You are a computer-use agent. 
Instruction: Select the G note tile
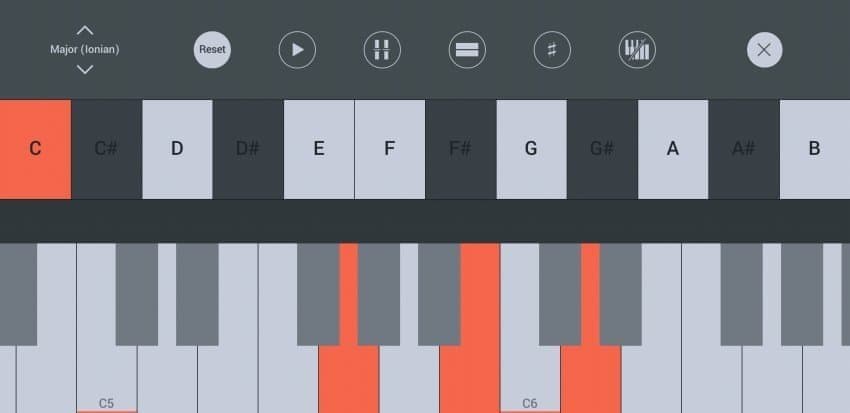tap(531, 149)
